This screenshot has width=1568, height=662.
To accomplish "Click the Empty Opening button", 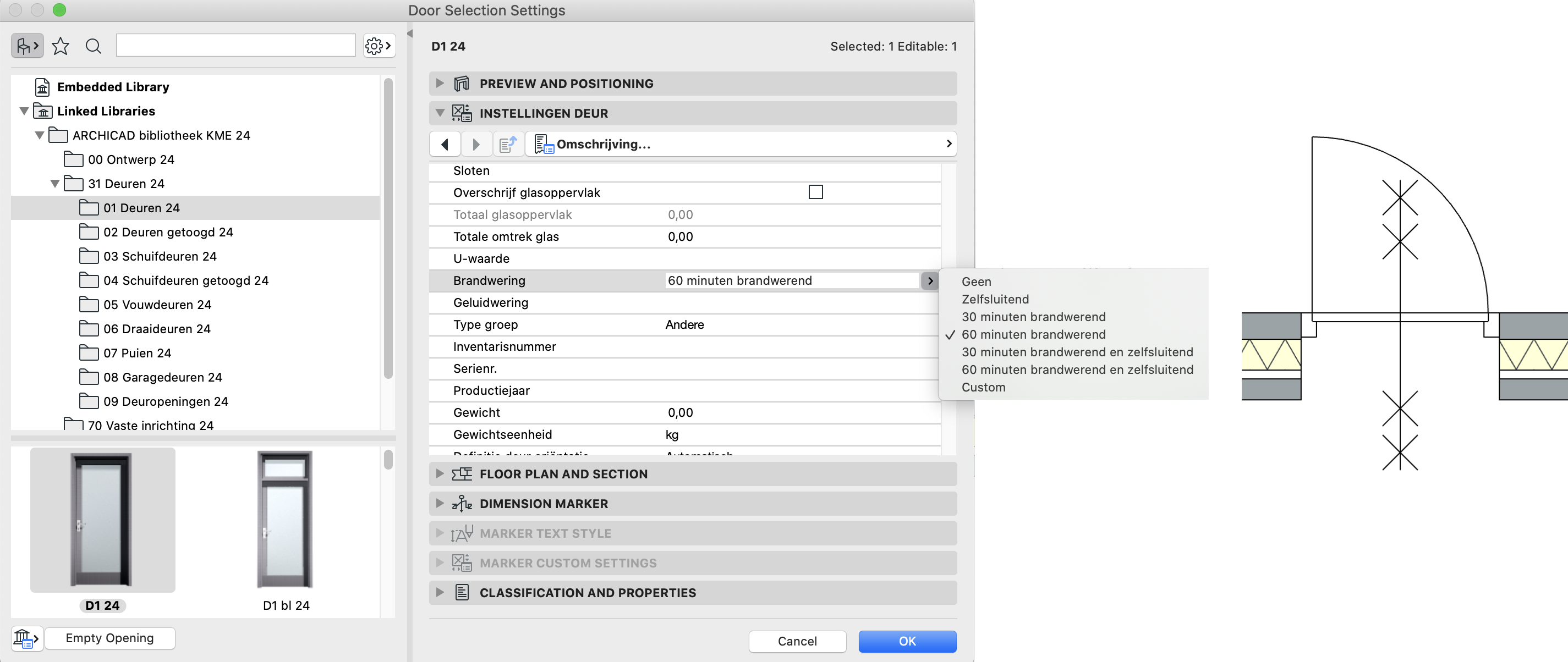I will 109,638.
